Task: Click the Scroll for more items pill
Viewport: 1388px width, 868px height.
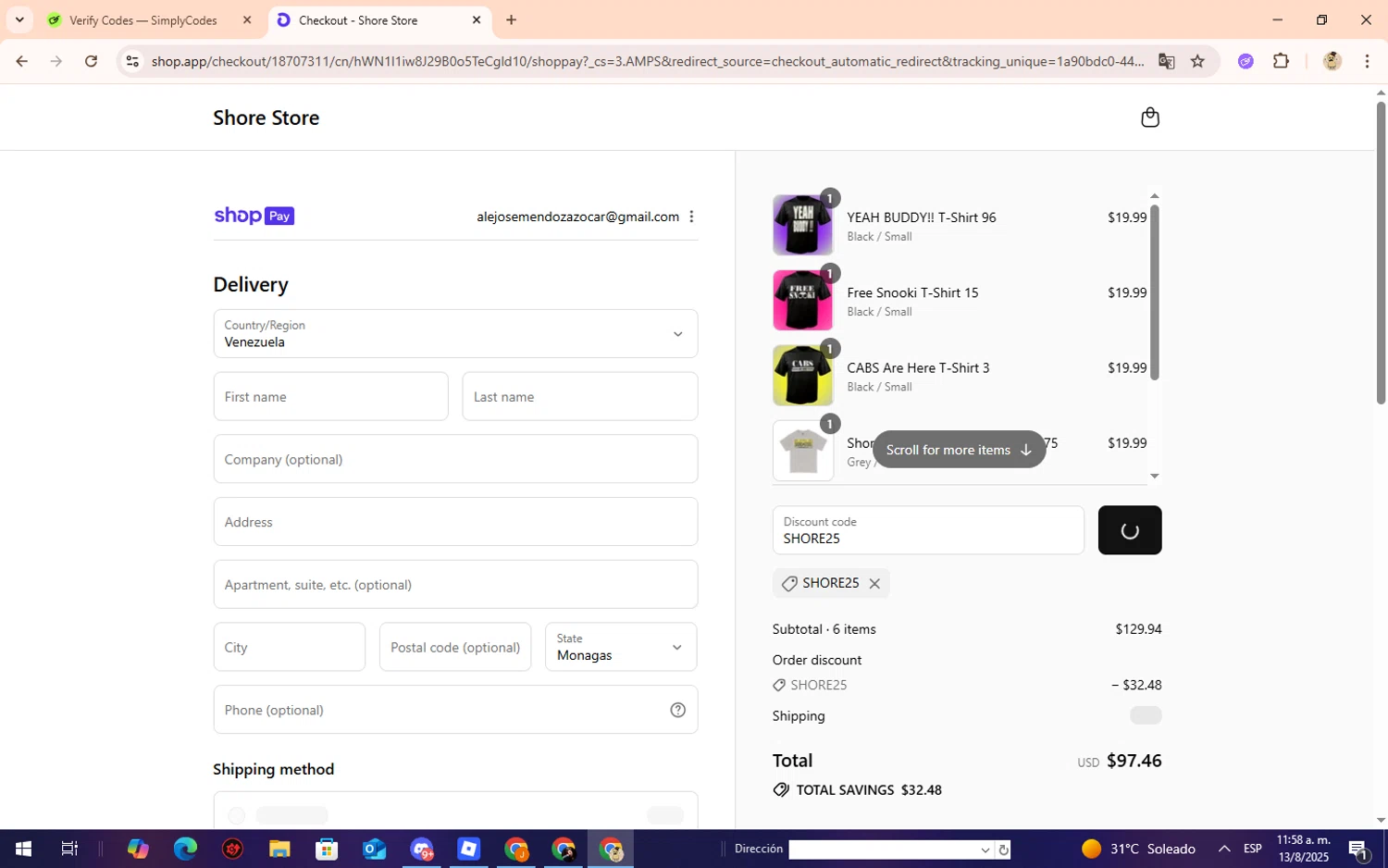Action: coord(959,450)
